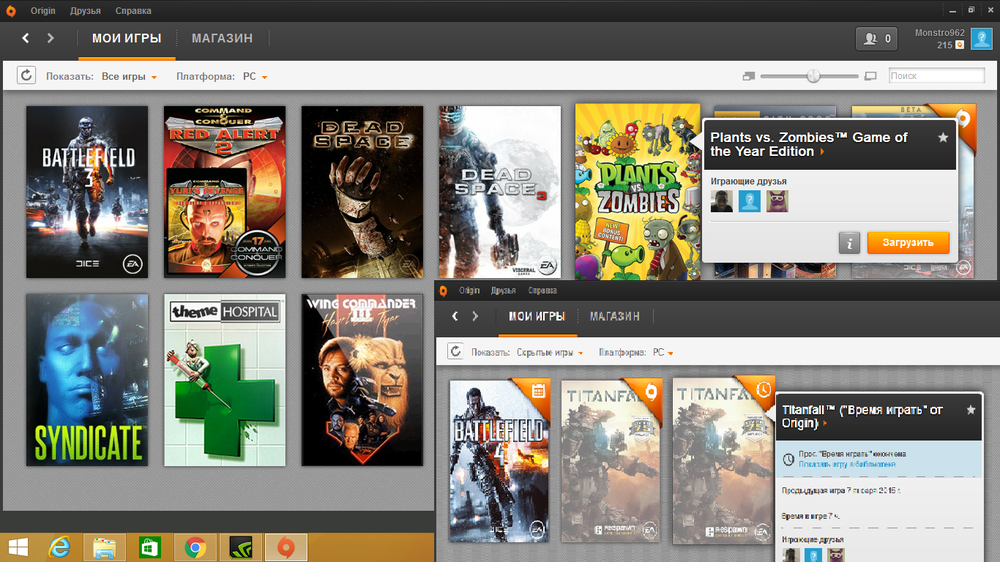Click Origin logo in the second window
1000x562 pixels.
[x=443, y=291]
